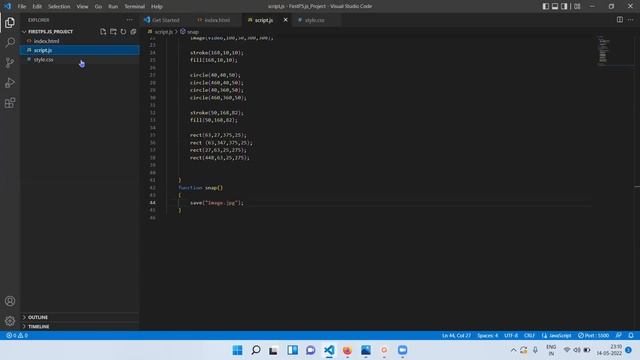Open the Selection menu

59,7
